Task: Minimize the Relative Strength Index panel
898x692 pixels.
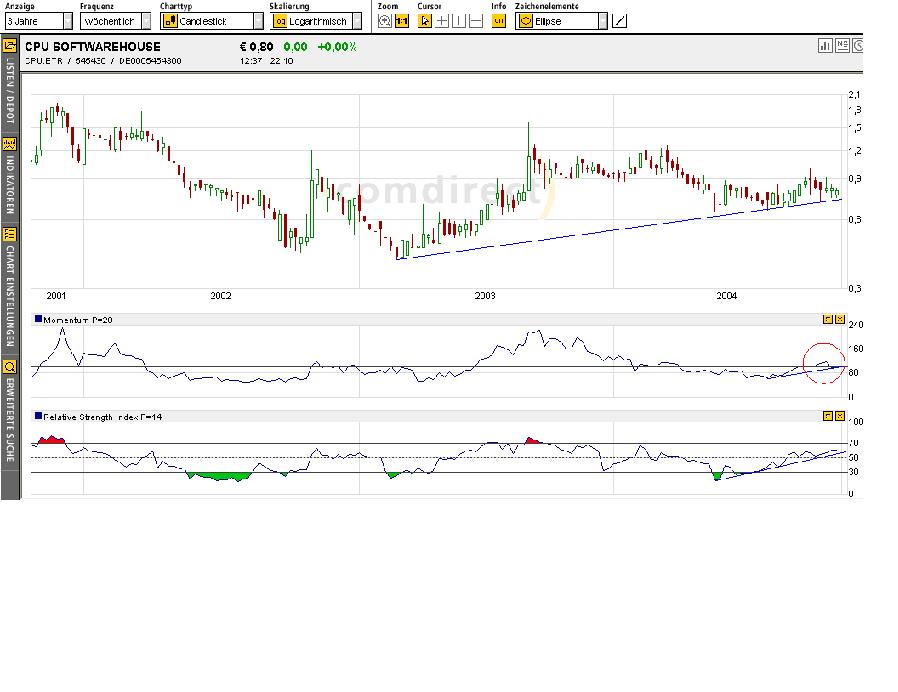Action: tap(828, 416)
